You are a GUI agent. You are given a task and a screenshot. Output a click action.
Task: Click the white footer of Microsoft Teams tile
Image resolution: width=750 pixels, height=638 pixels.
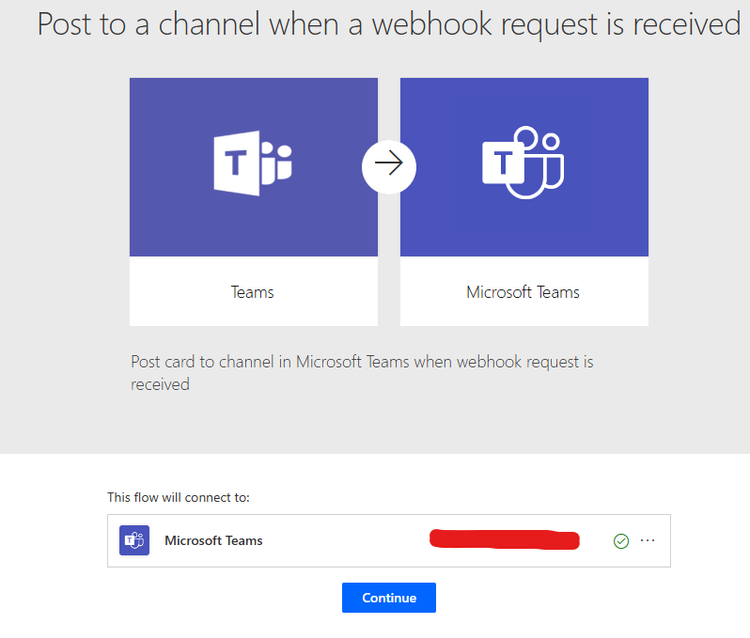pyautogui.click(x=524, y=291)
